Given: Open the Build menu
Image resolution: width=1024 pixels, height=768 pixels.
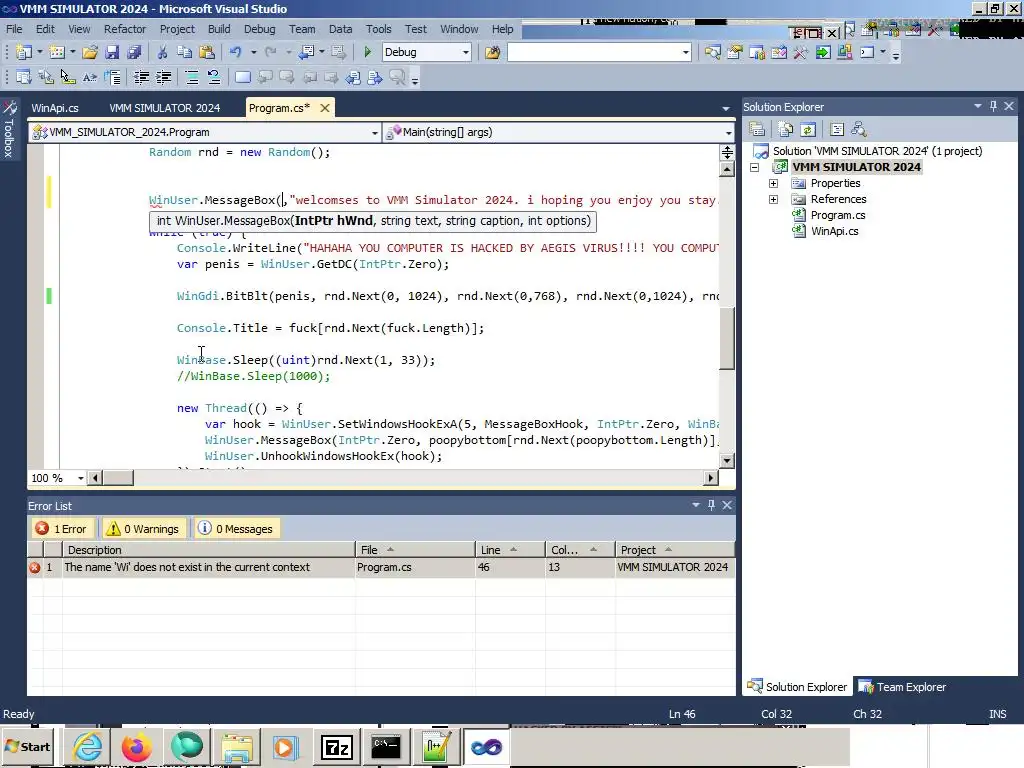Looking at the screenshot, I should (219, 29).
